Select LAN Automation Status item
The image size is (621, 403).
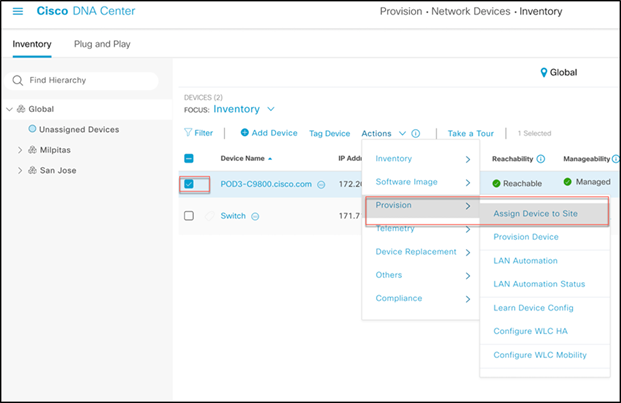click(x=539, y=284)
